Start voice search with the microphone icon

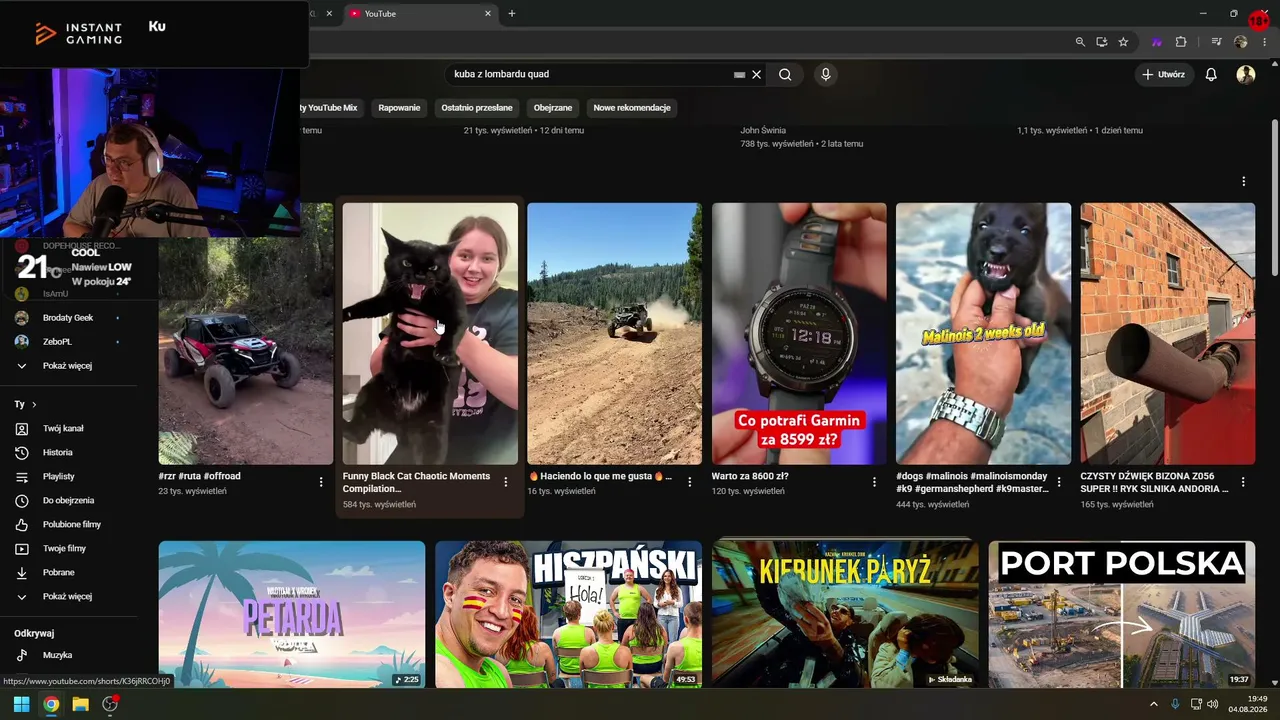coord(826,74)
